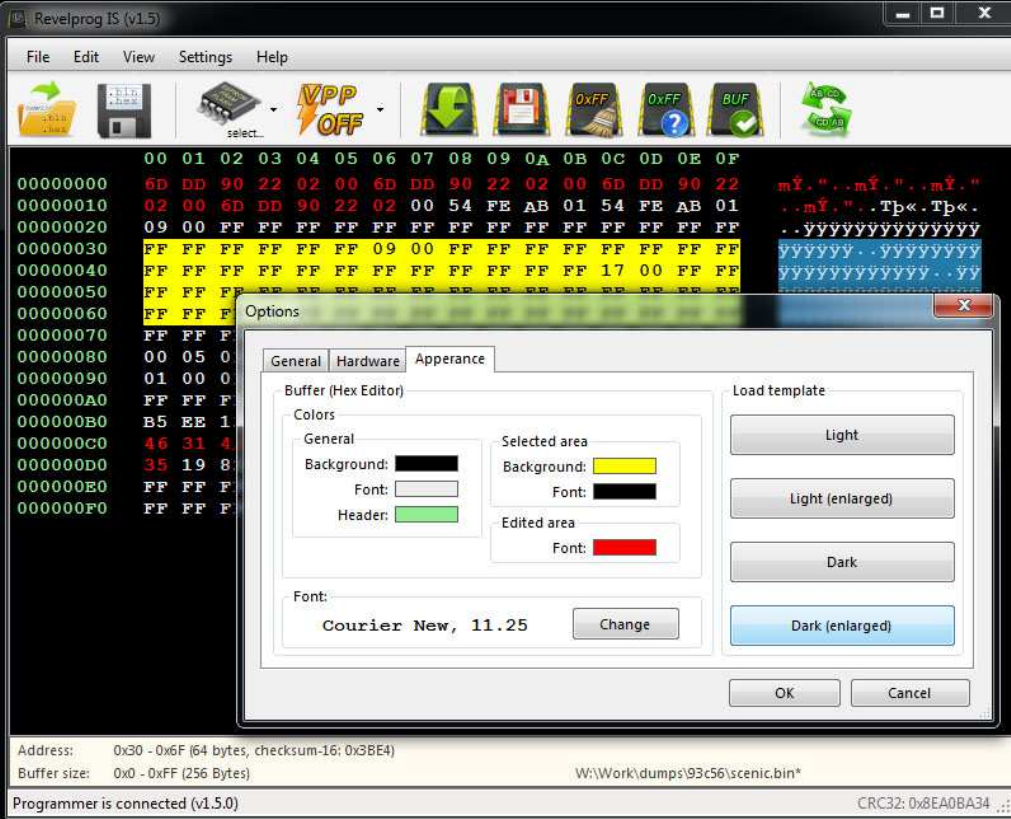Pick the General Background black color swatch
The image size is (1011, 819).
click(x=426, y=464)
